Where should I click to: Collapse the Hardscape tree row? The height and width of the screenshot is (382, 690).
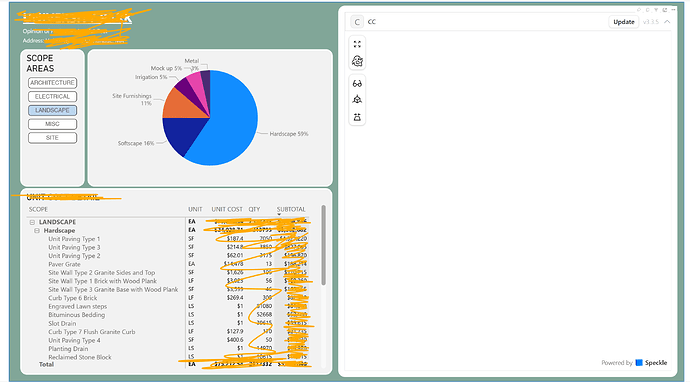point(37,231)
